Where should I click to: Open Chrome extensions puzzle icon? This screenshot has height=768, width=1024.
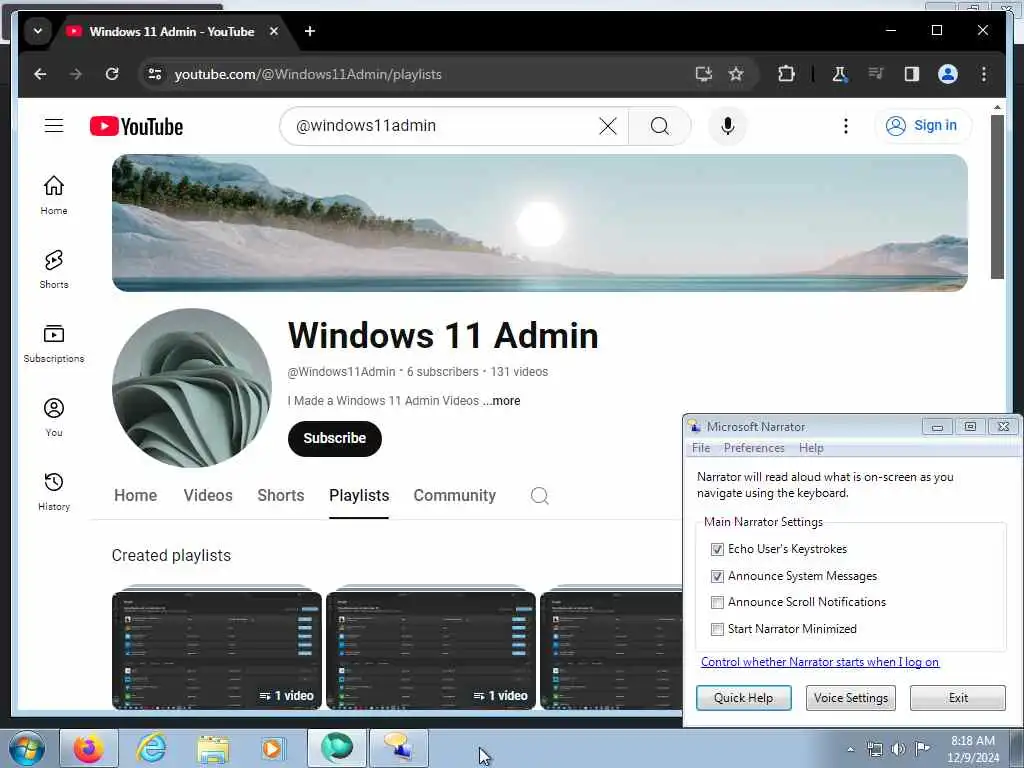[786, 74]
